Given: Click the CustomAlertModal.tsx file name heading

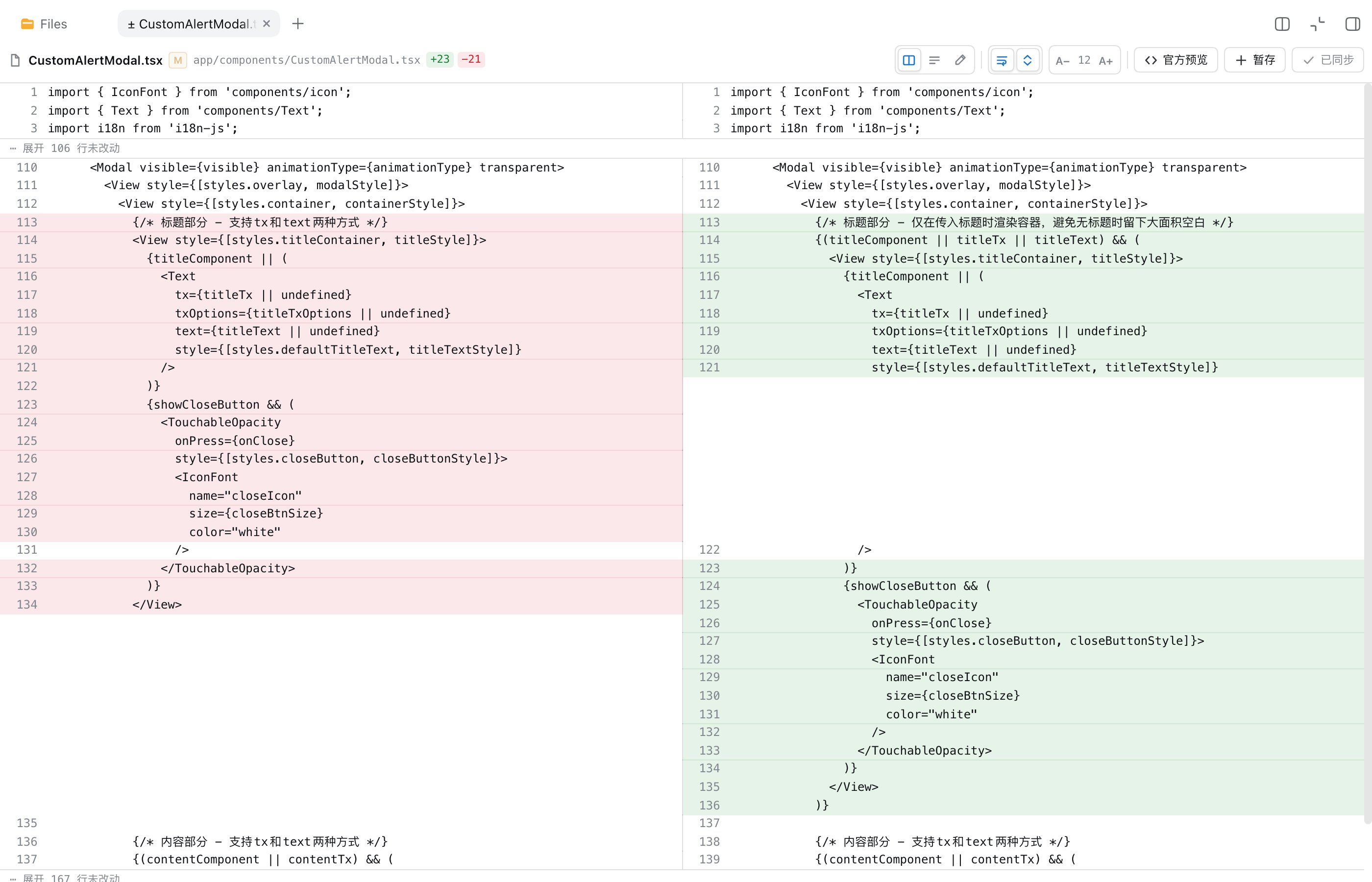Looking at the screenshot, I should pos(95,60).
